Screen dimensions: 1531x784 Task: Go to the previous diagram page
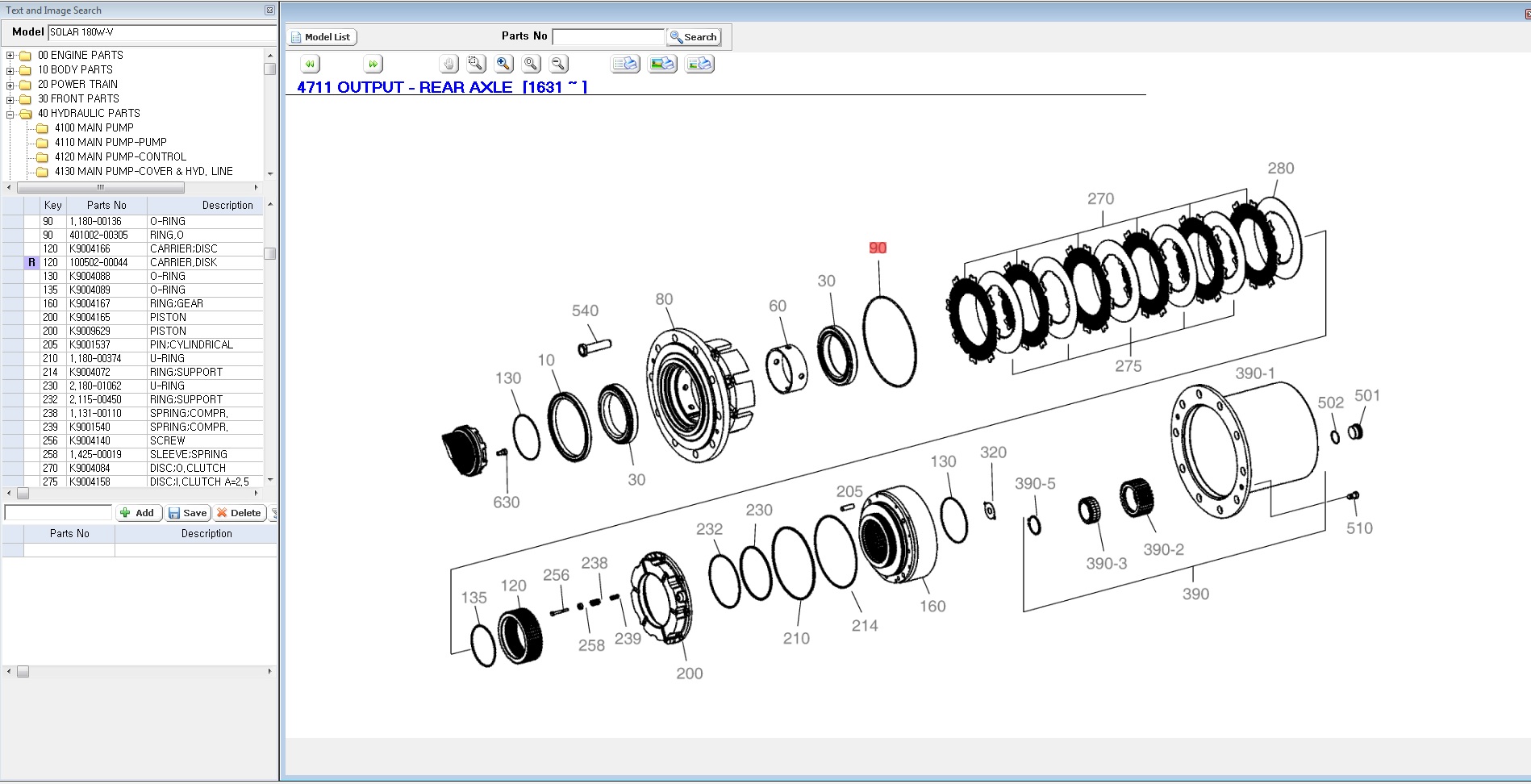(x=311, y=64)
